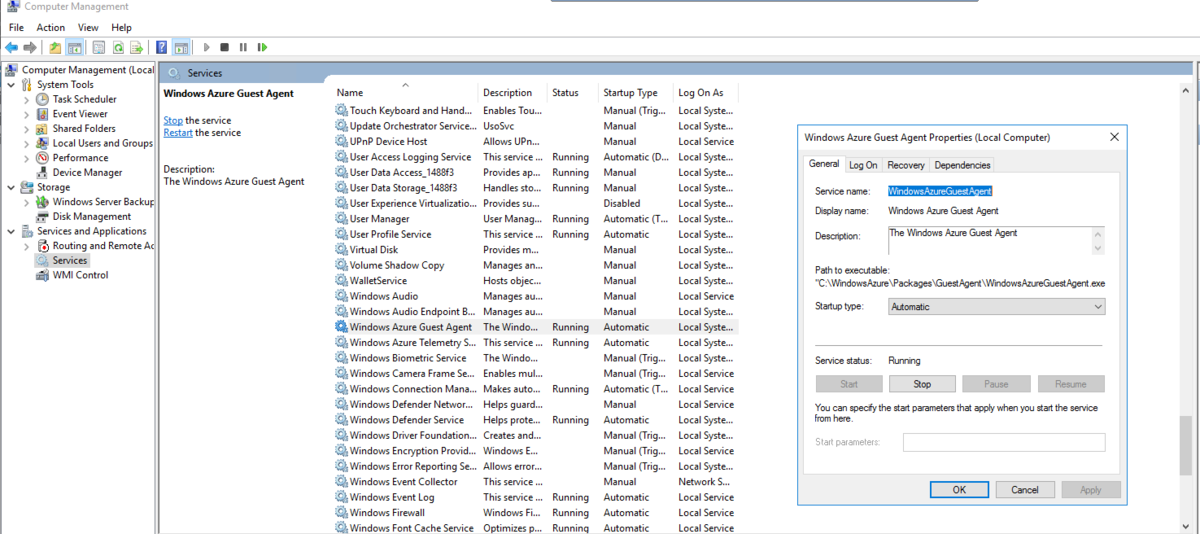This screenshot has height=534, width=1200.
Task: Select WMI Control in the tree
Action: coord(80,275)
